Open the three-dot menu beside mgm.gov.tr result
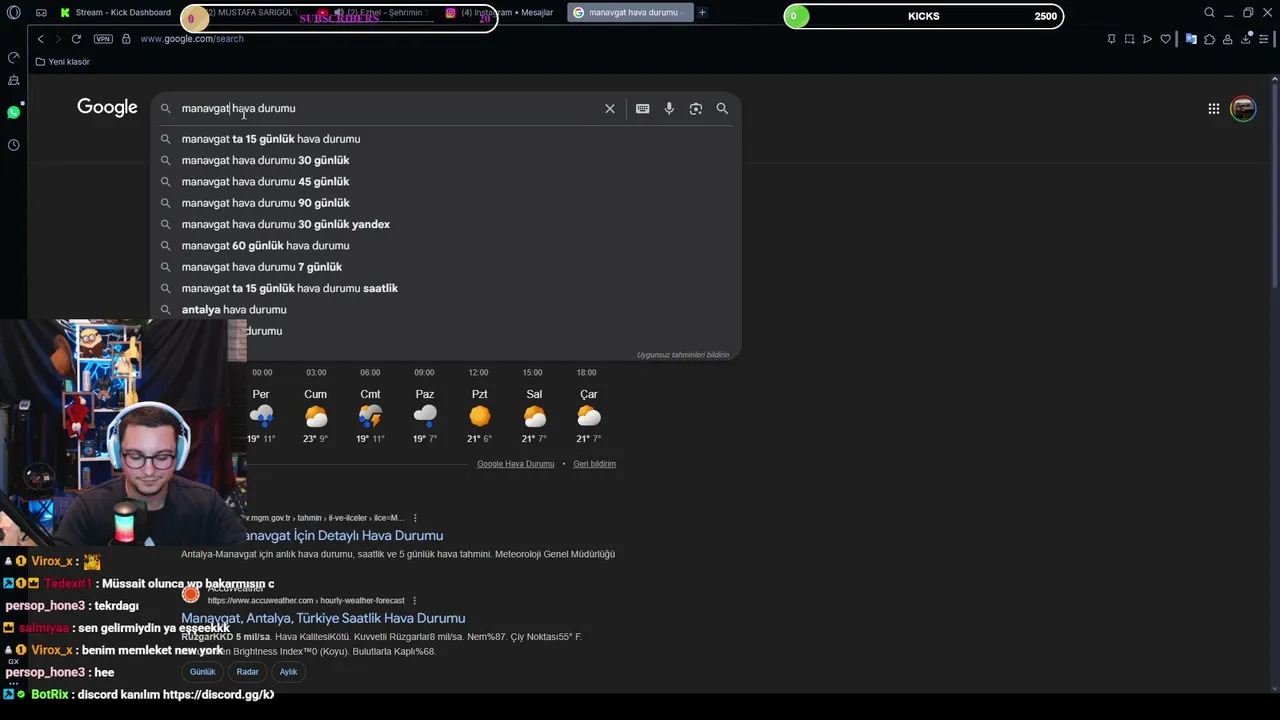1280x720 pixels. click(x=415, y=518)
